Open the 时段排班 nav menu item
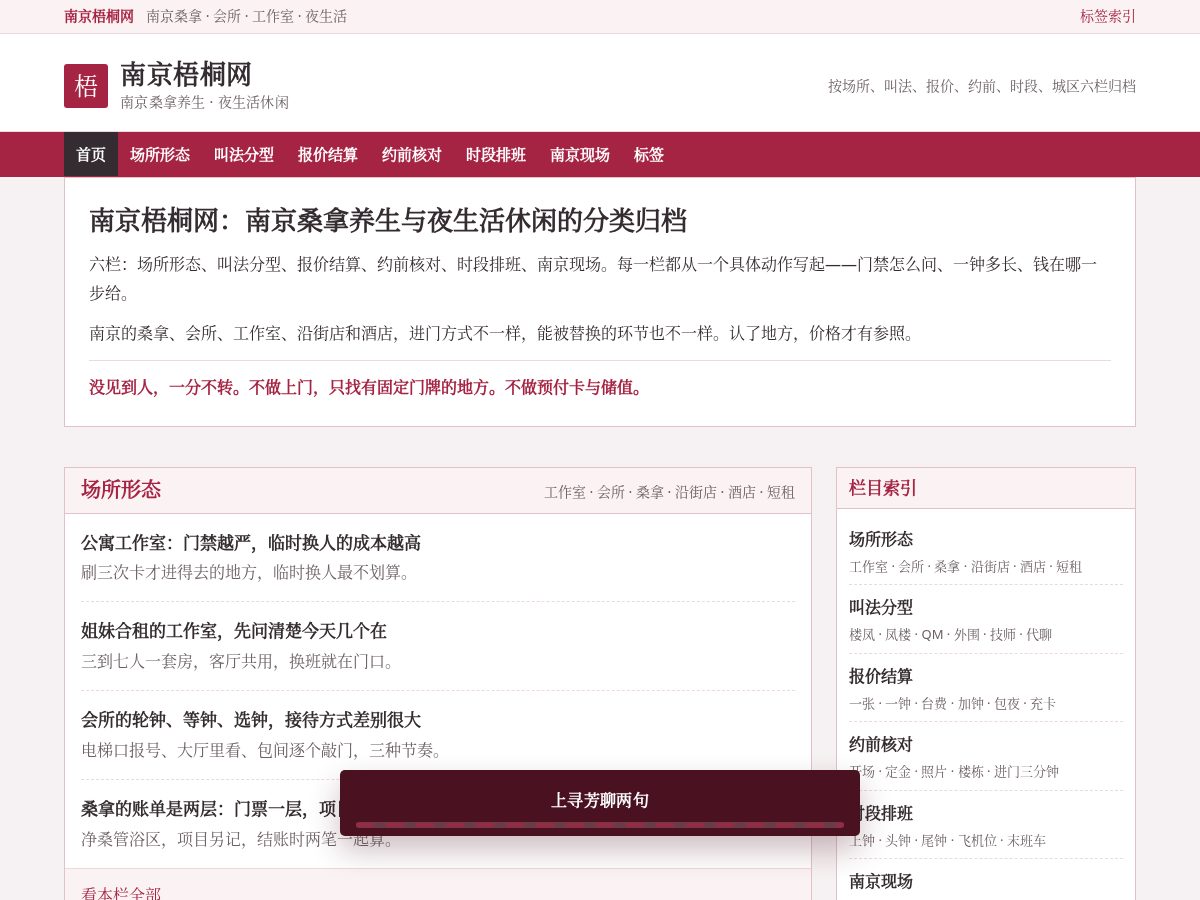 pyautogui.click(x=496, y=154)
